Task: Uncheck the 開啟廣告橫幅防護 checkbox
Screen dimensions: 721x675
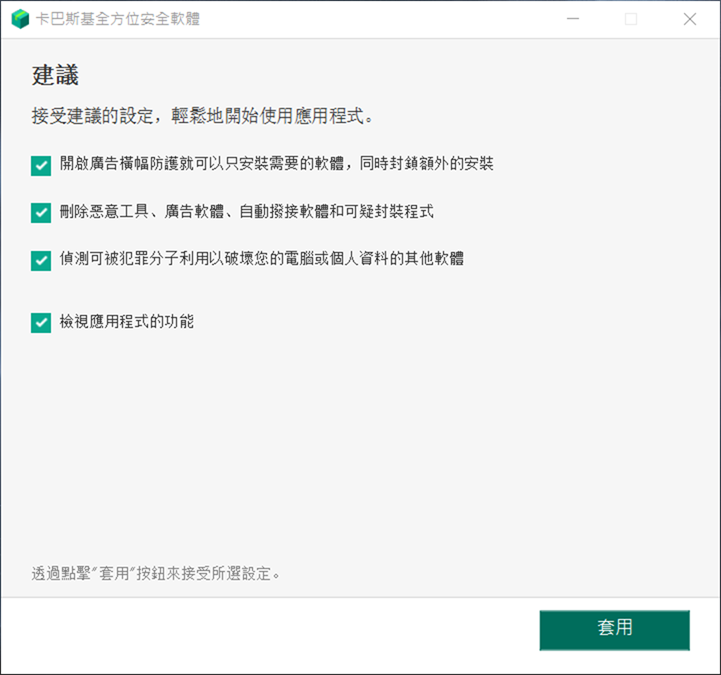Action: point(41,165)
